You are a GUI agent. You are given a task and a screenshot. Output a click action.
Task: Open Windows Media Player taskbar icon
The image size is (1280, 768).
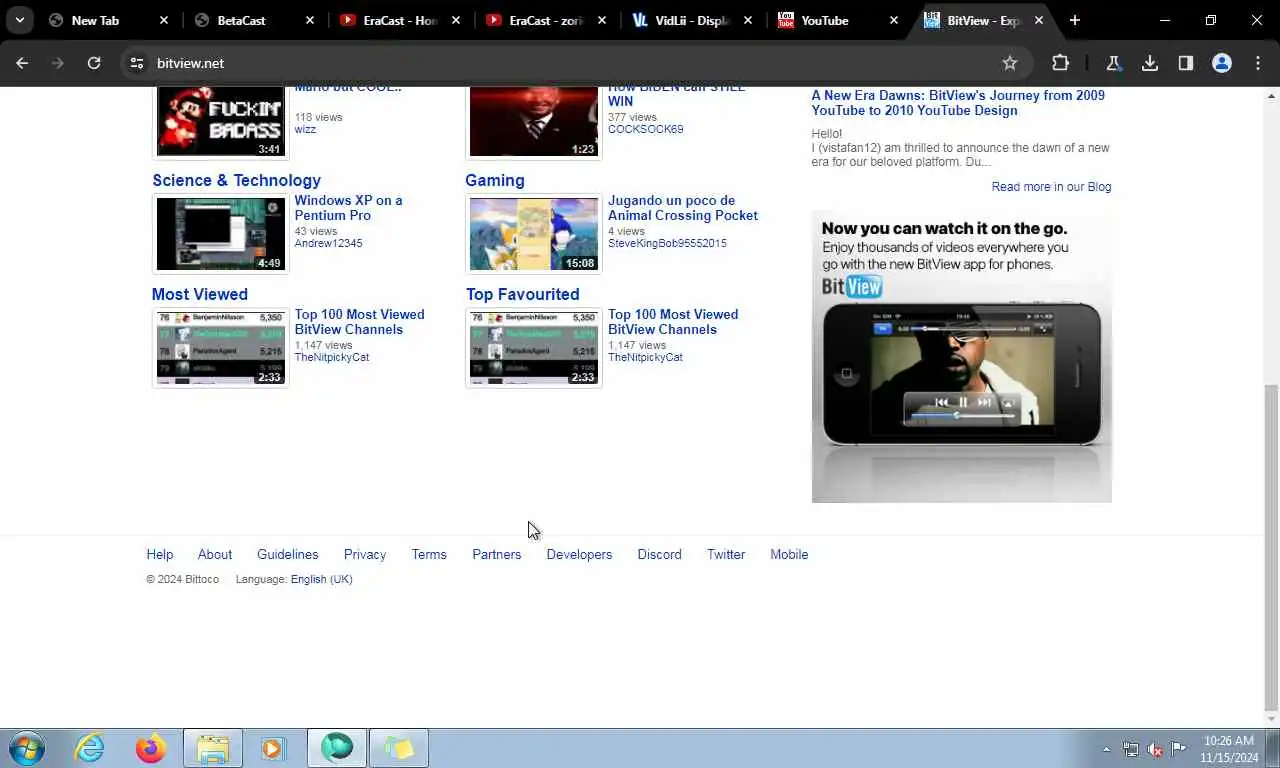(274, 748)
